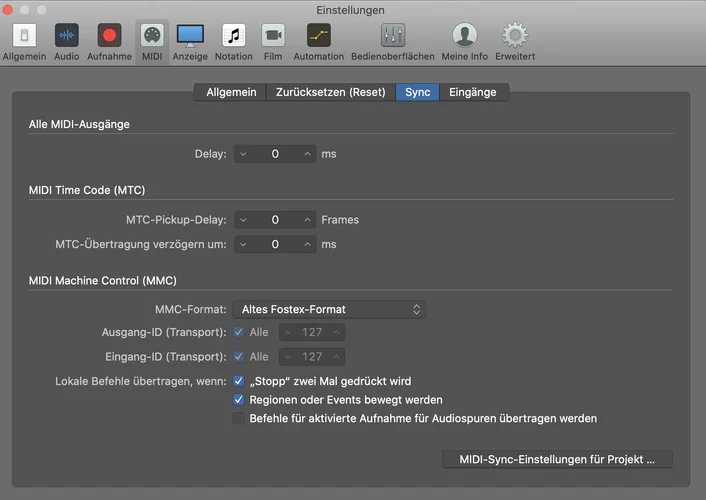The image size is (706, 500).
Task: Increase the MTC-Pickup-Delay frames value
Action: (x=307, y=220)
